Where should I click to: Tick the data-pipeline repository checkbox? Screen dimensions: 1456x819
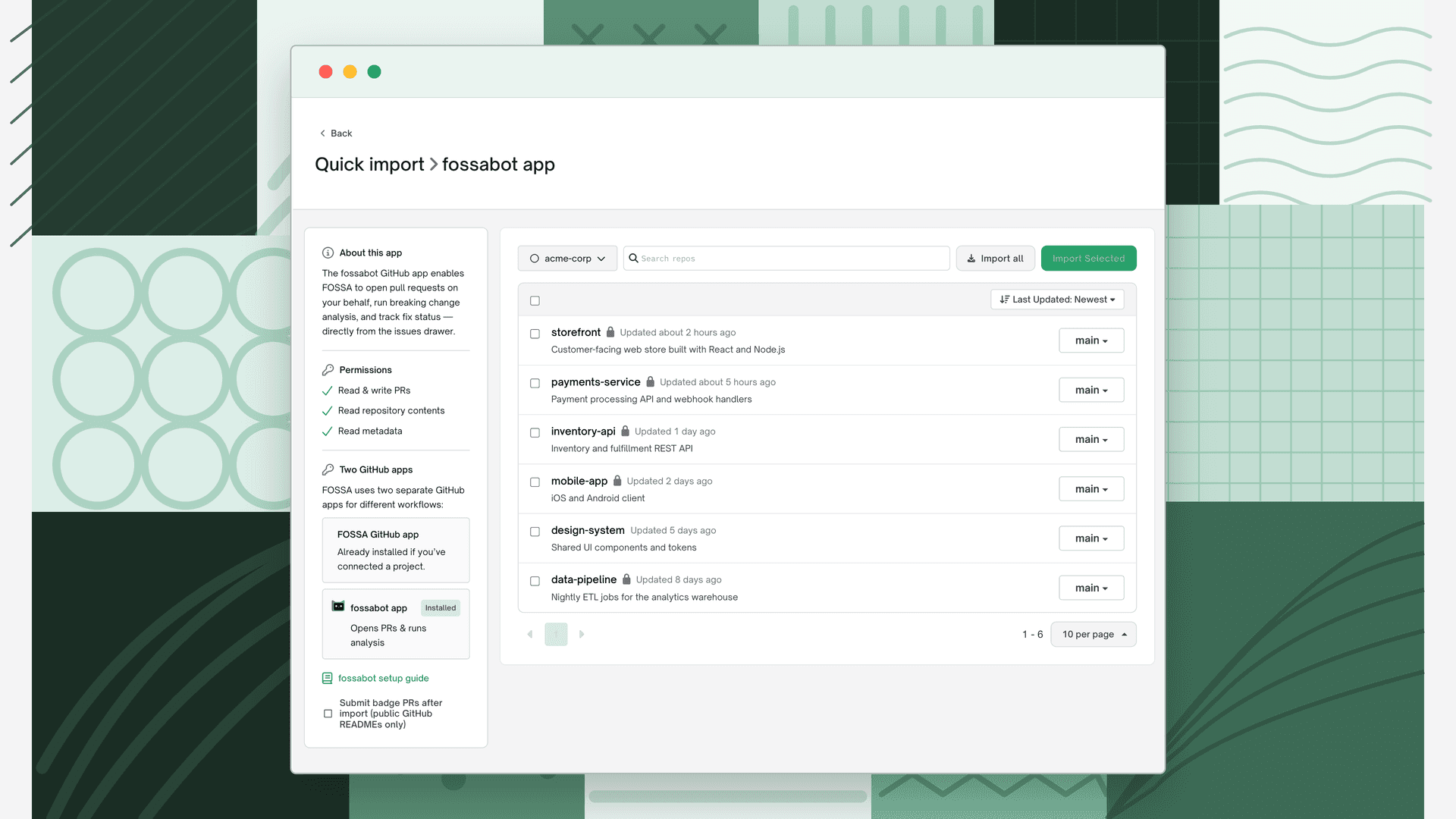pyautogui.click(x=535, y=581)
